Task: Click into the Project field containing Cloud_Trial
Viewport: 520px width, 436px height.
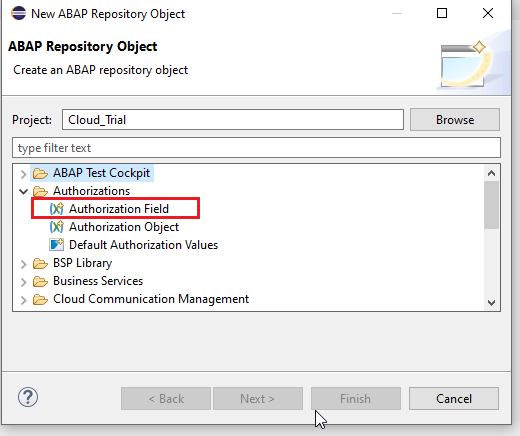Action: [x=233, y=120]
